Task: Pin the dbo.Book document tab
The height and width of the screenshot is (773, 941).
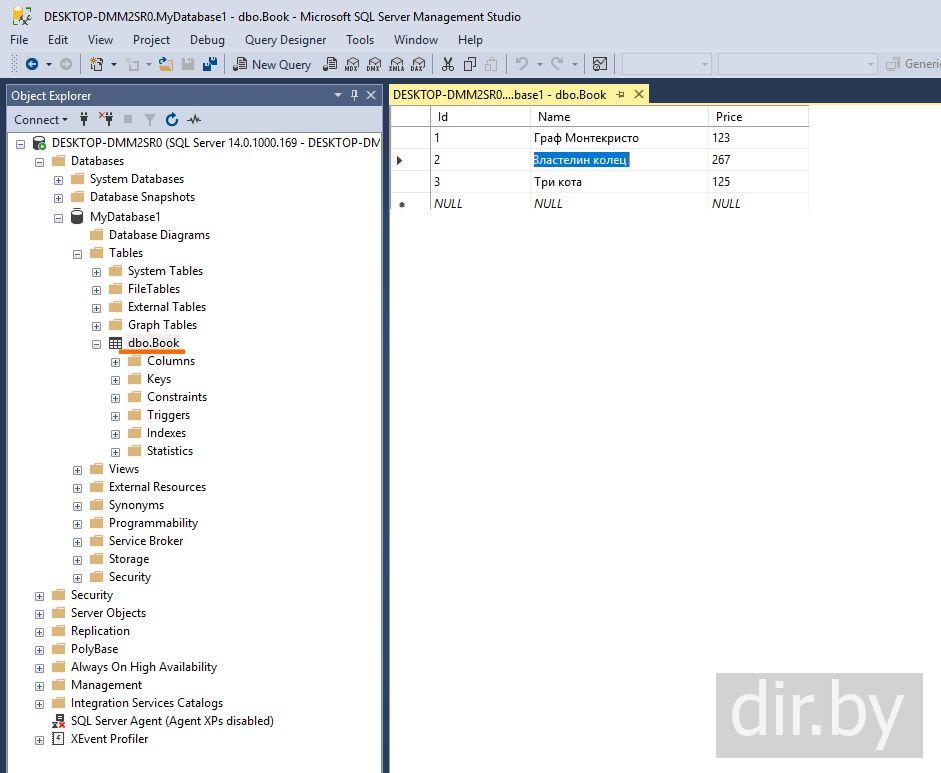Action: 620,95
